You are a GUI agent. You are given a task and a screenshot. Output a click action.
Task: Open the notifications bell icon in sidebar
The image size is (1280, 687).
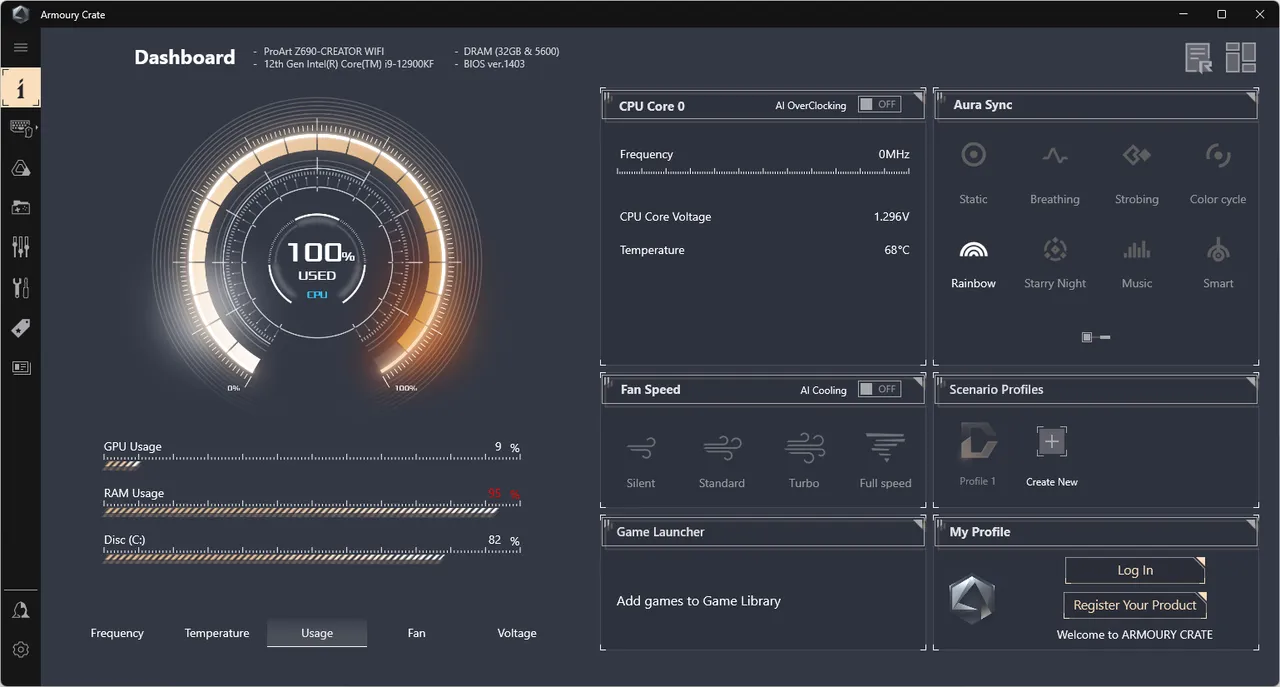pyautogui.click(x=20, y=610)
